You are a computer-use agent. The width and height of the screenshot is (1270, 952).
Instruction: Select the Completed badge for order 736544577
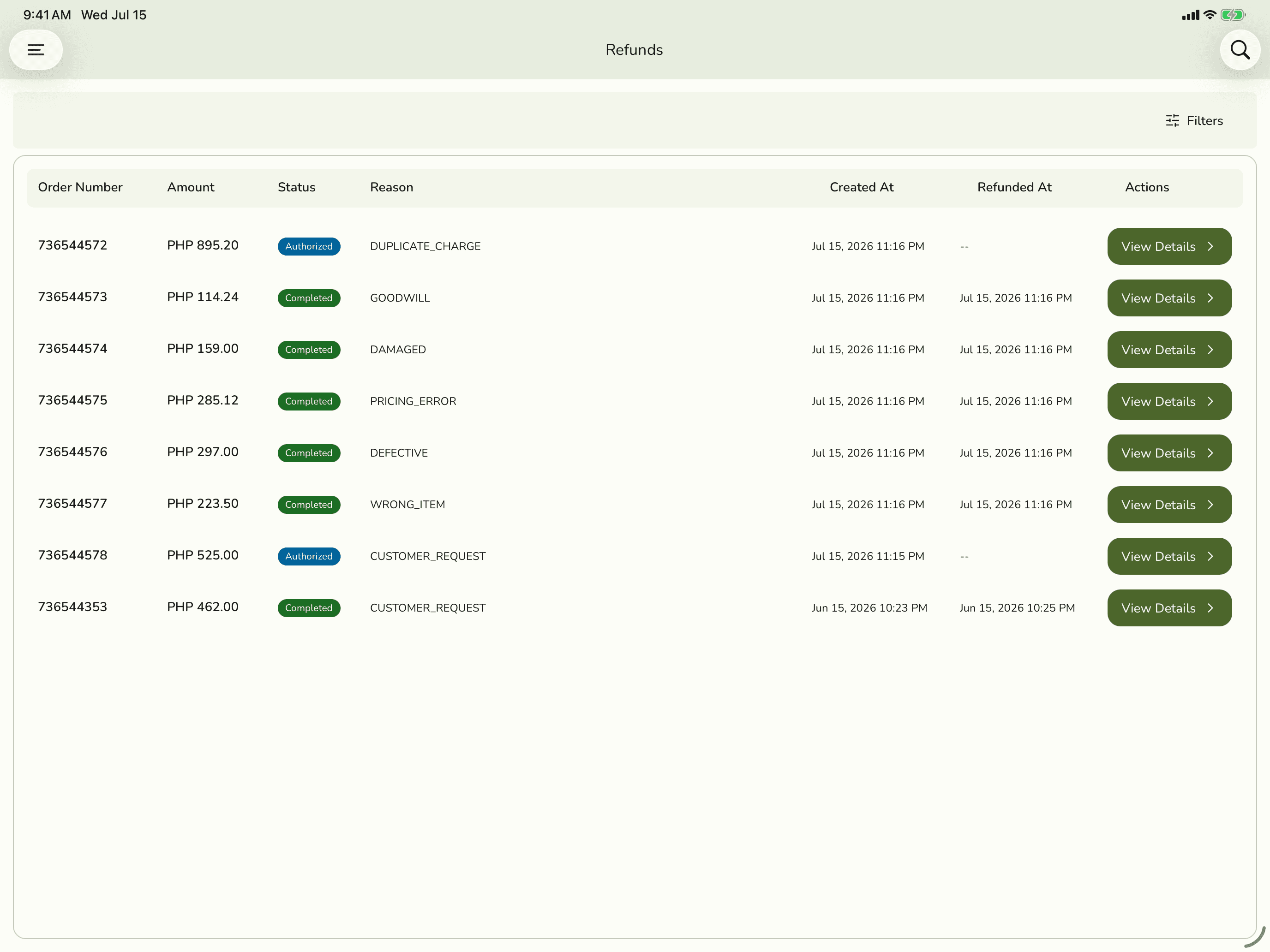309,505
